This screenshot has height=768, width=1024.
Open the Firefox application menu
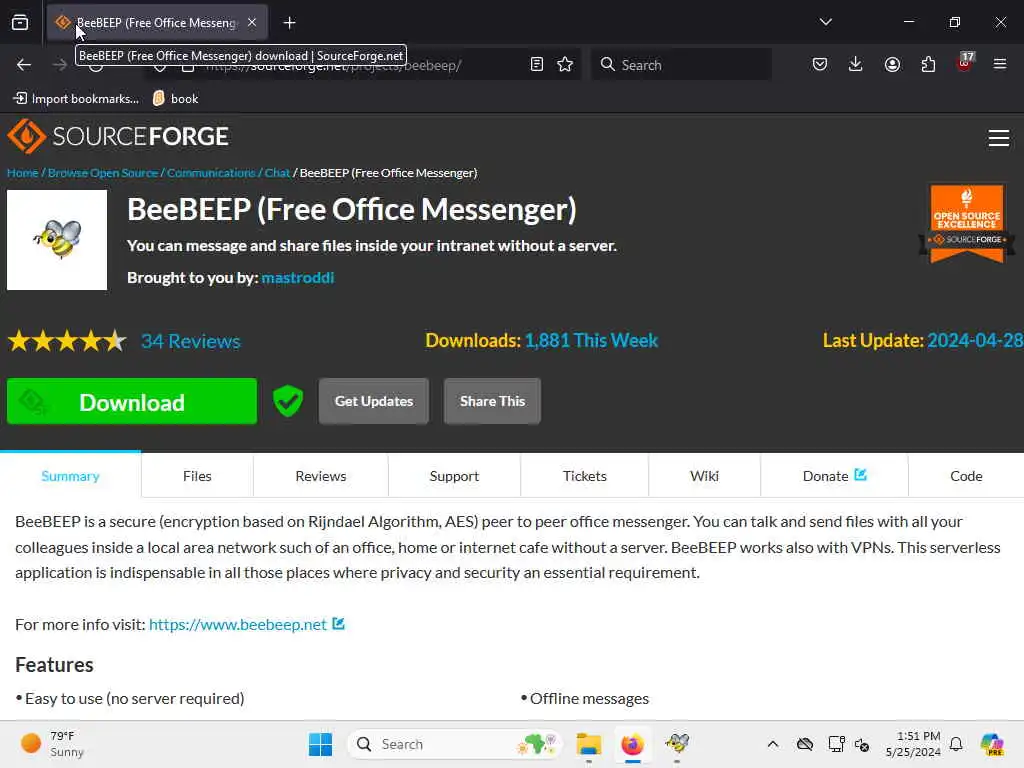[1000, 64]
